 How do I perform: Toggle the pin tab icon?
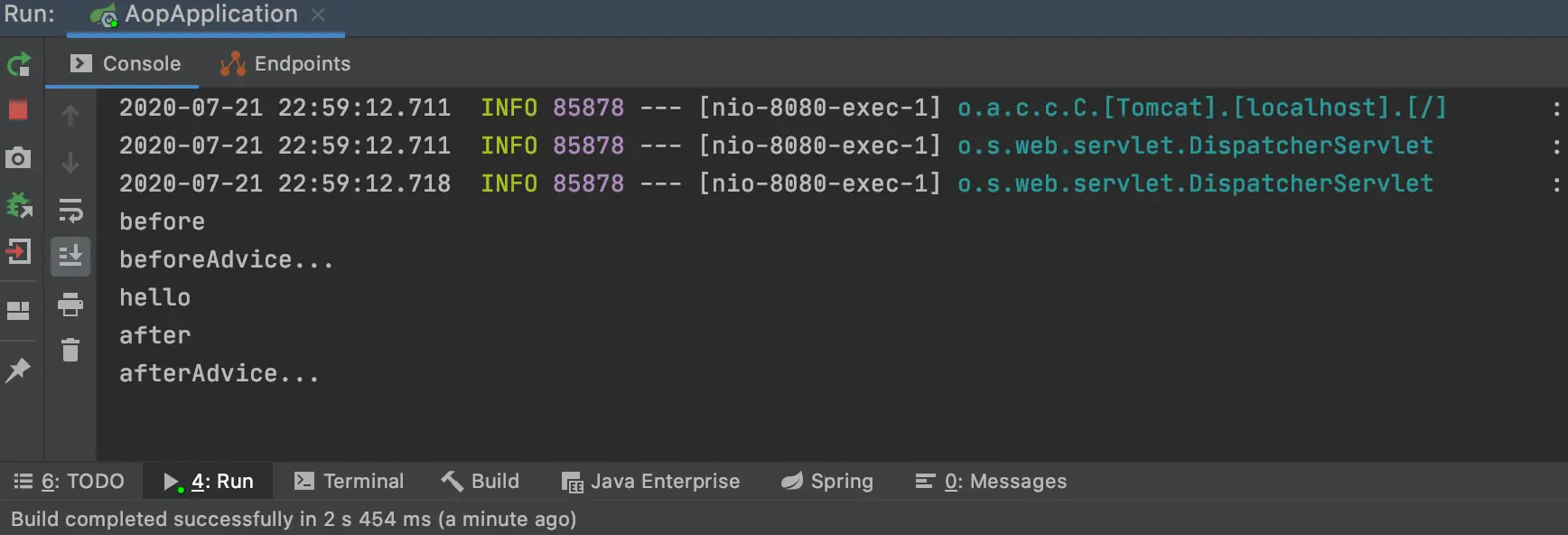point(19,370)
